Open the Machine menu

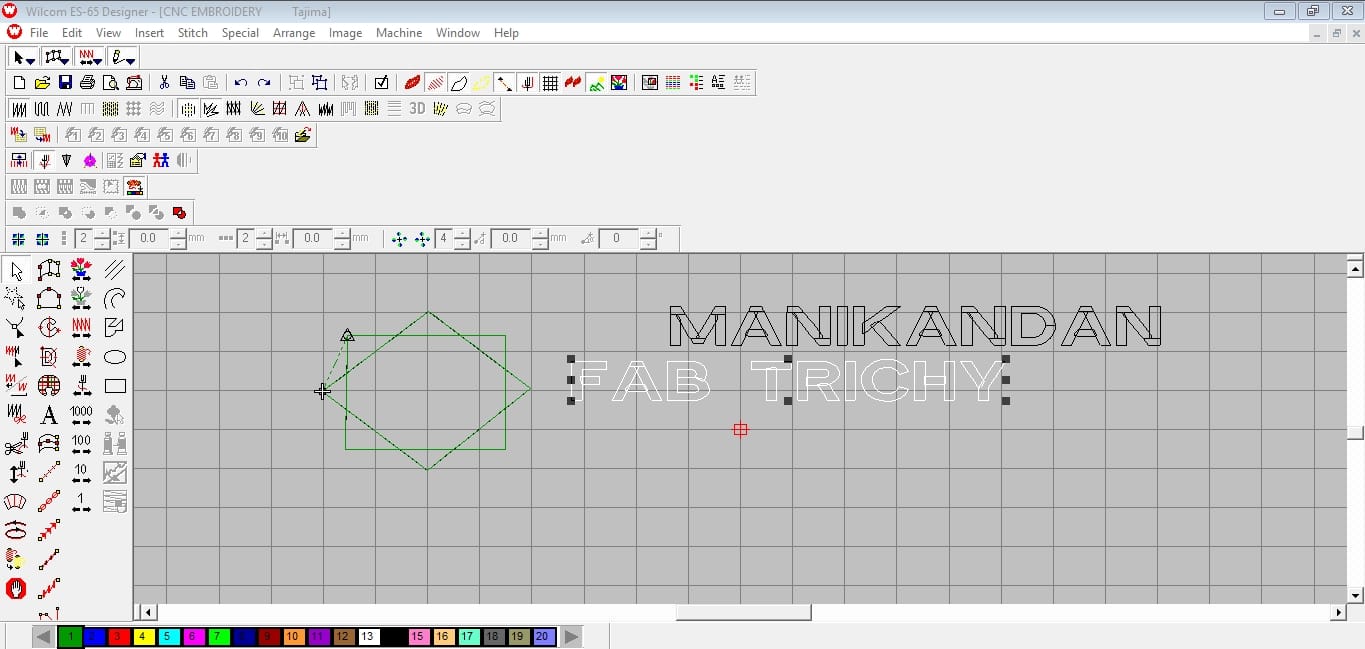(399, 33)
